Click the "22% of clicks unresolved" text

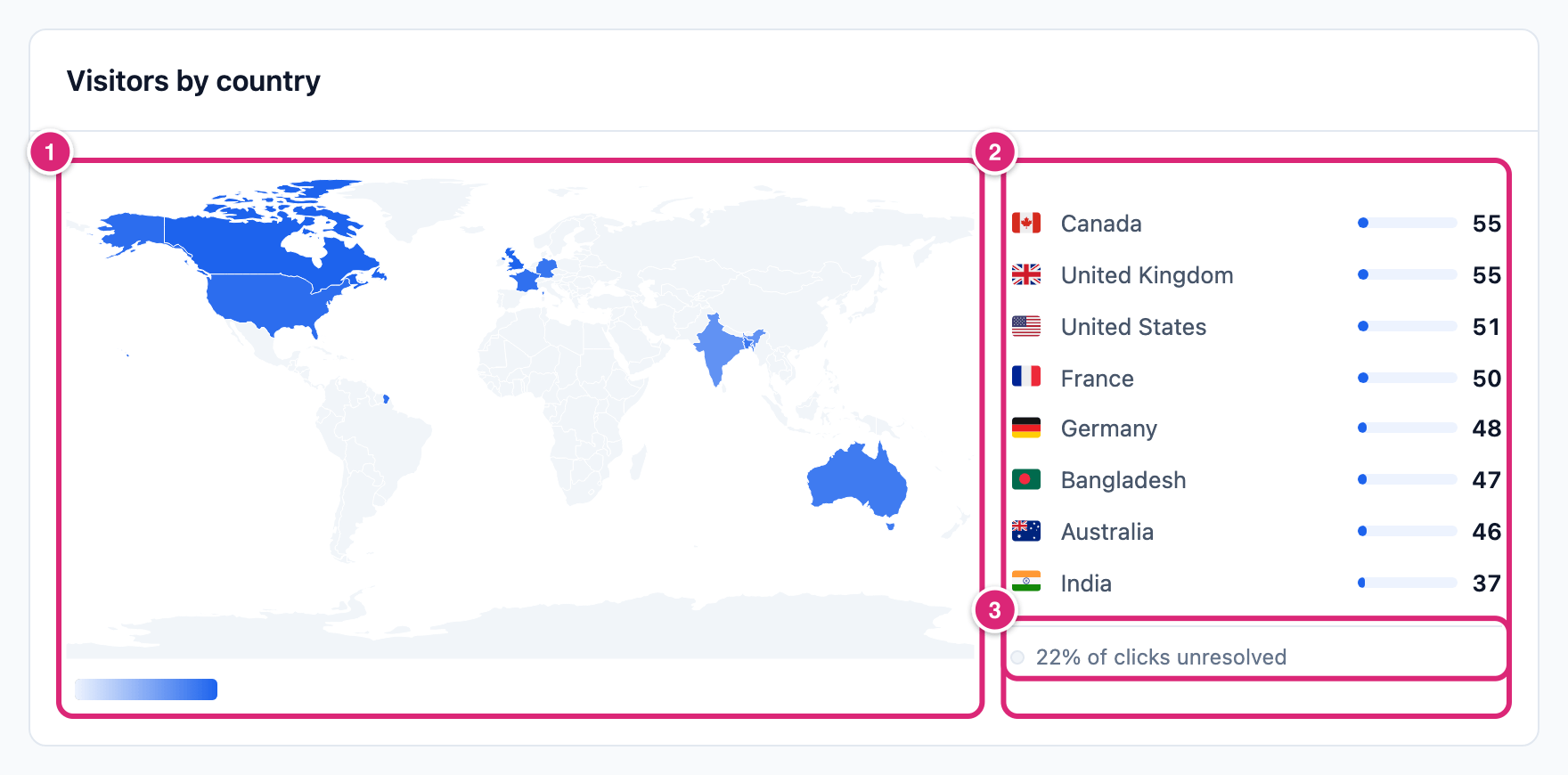click(1161, 657)
